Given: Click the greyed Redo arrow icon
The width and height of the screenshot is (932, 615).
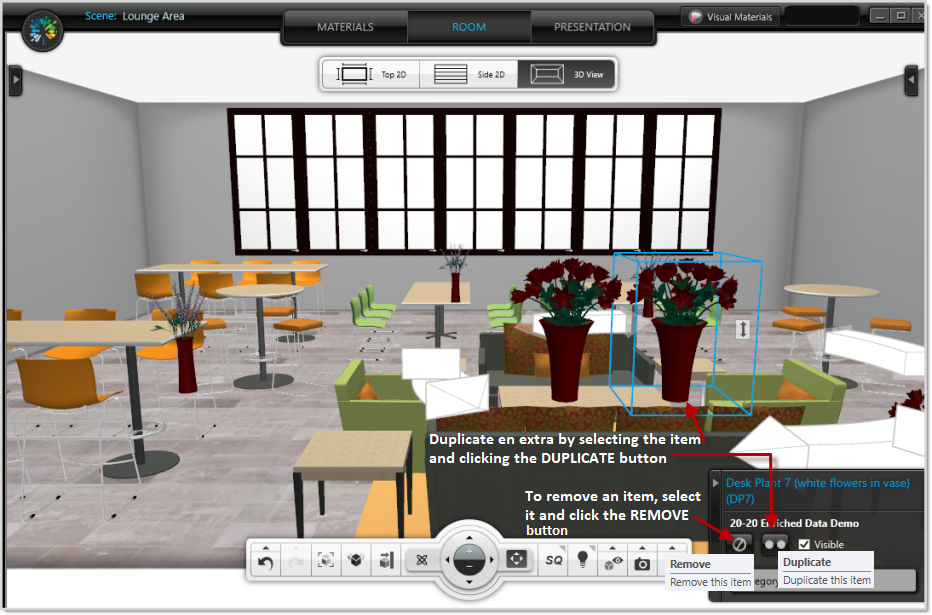Looking at the screenshot, I should pos(295,562).
